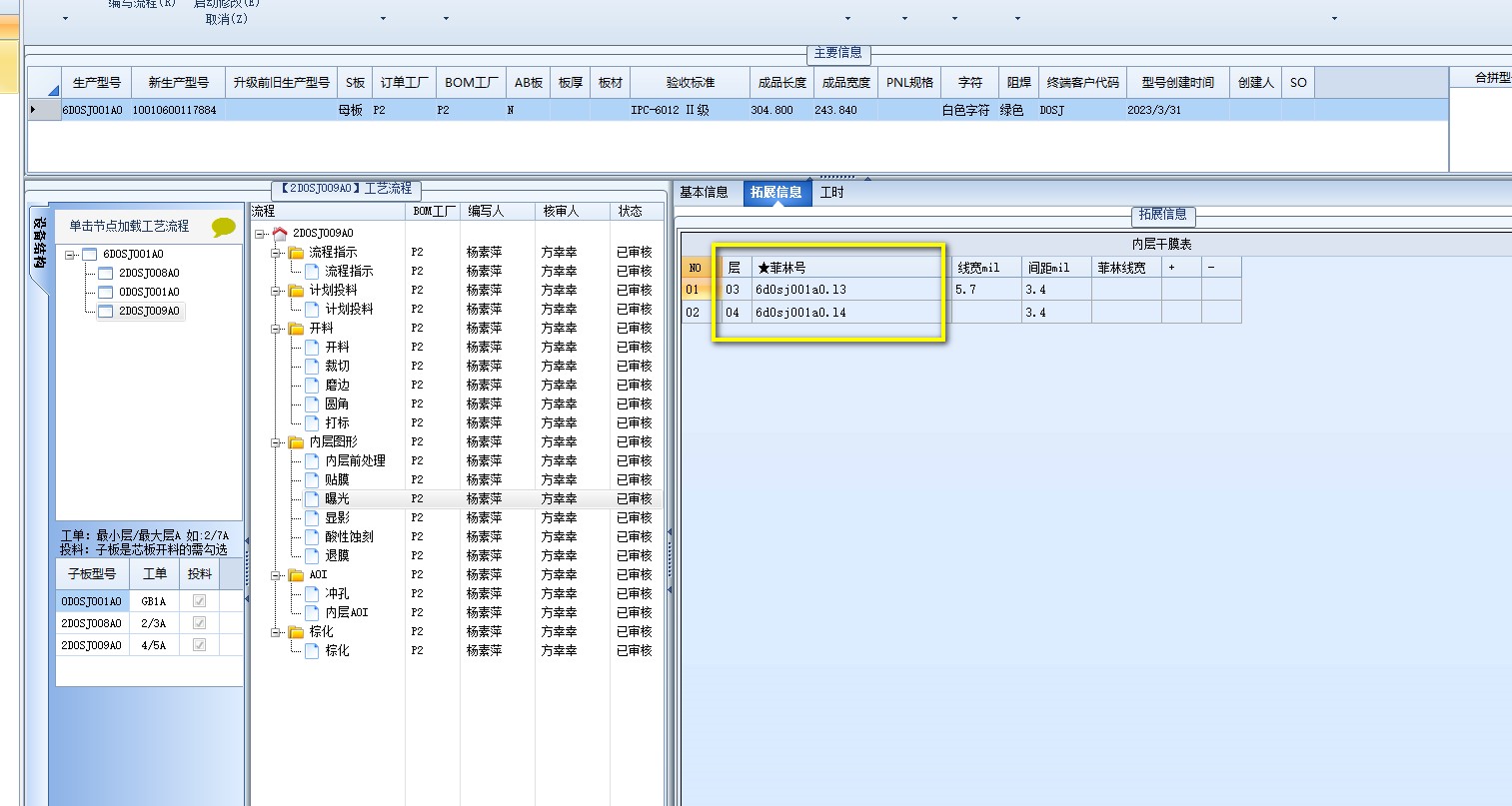Click the ★菲林号 column header
Image resolution: width=1512 pixels, height=806 pixels.
(848, 268)
